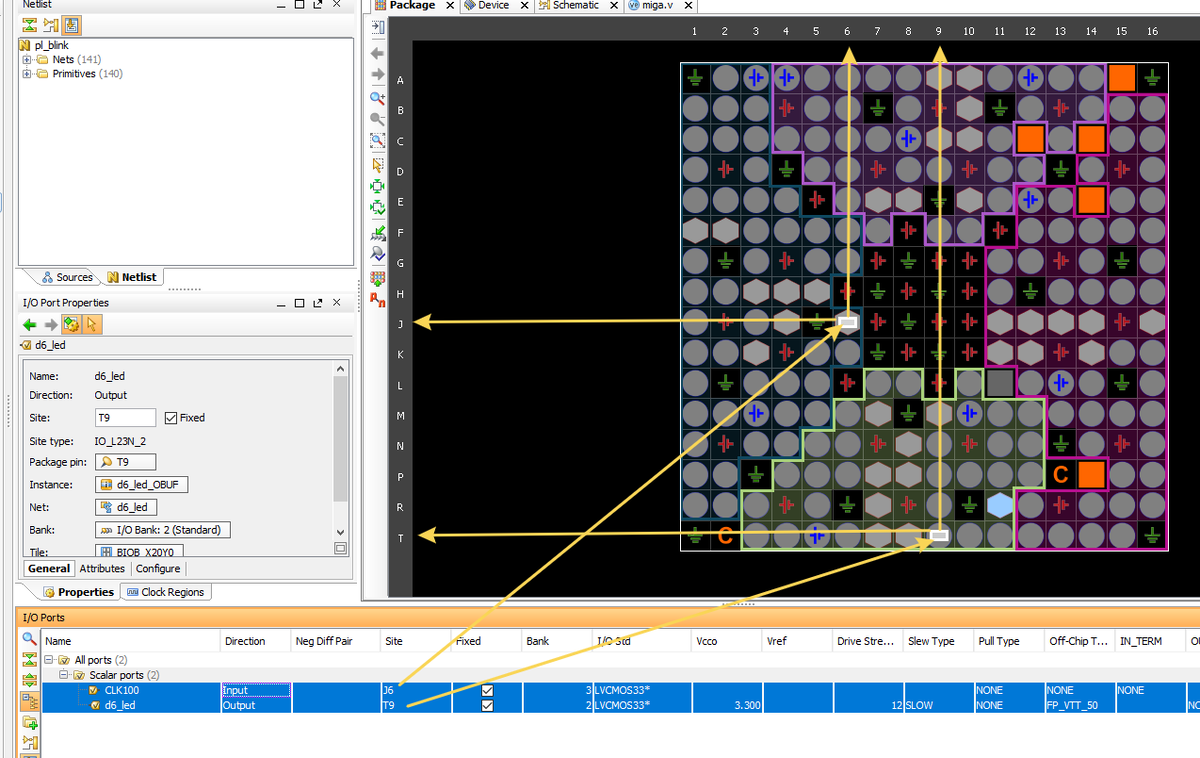Viewport: 1200px width, 758px height.
Task: Expand the Nets folder in Netlist tree
Action: pyautogui.click(x=27, y=60)
